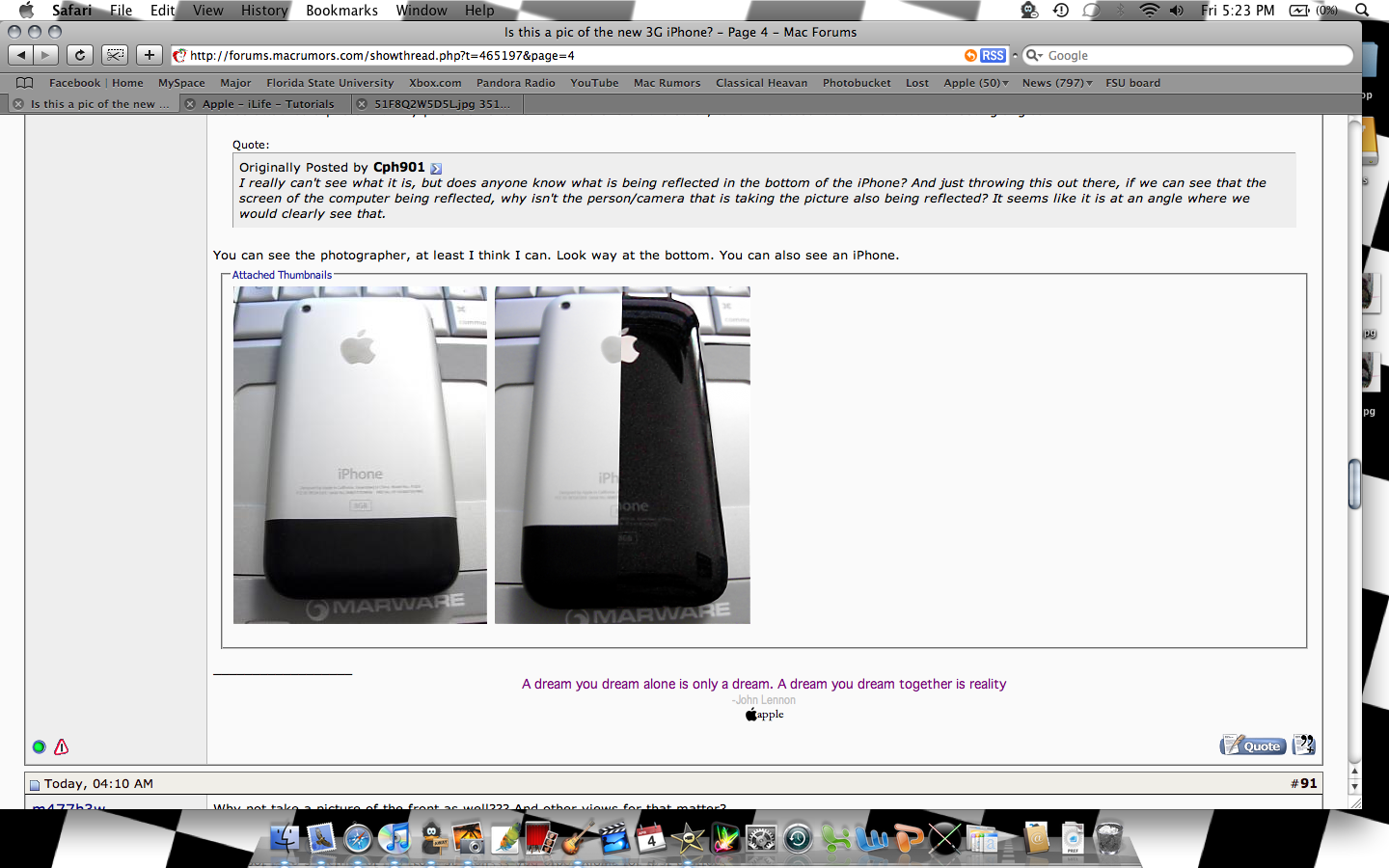1389x868 pixels.
Task: Open Time Machine from the Dock
Action: click(798, 838)
